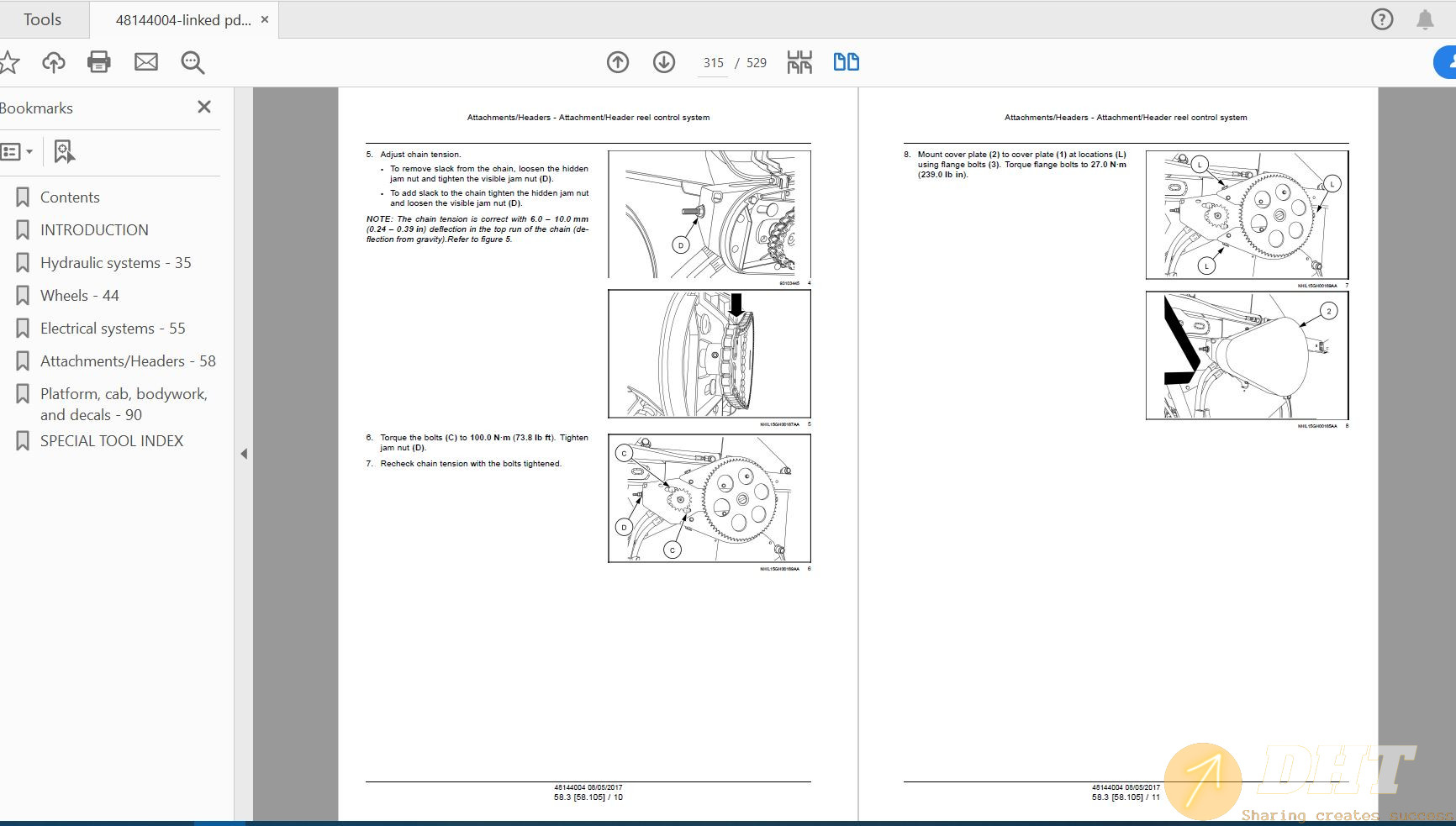
Task: Select the 48144004-linked pdf document tab
Action: (182, 20)
